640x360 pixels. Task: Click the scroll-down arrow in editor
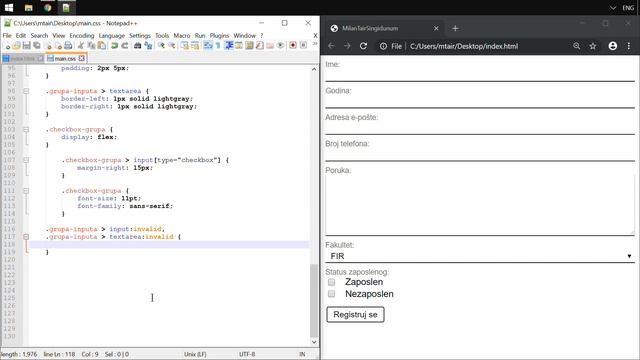pos(314,342)
